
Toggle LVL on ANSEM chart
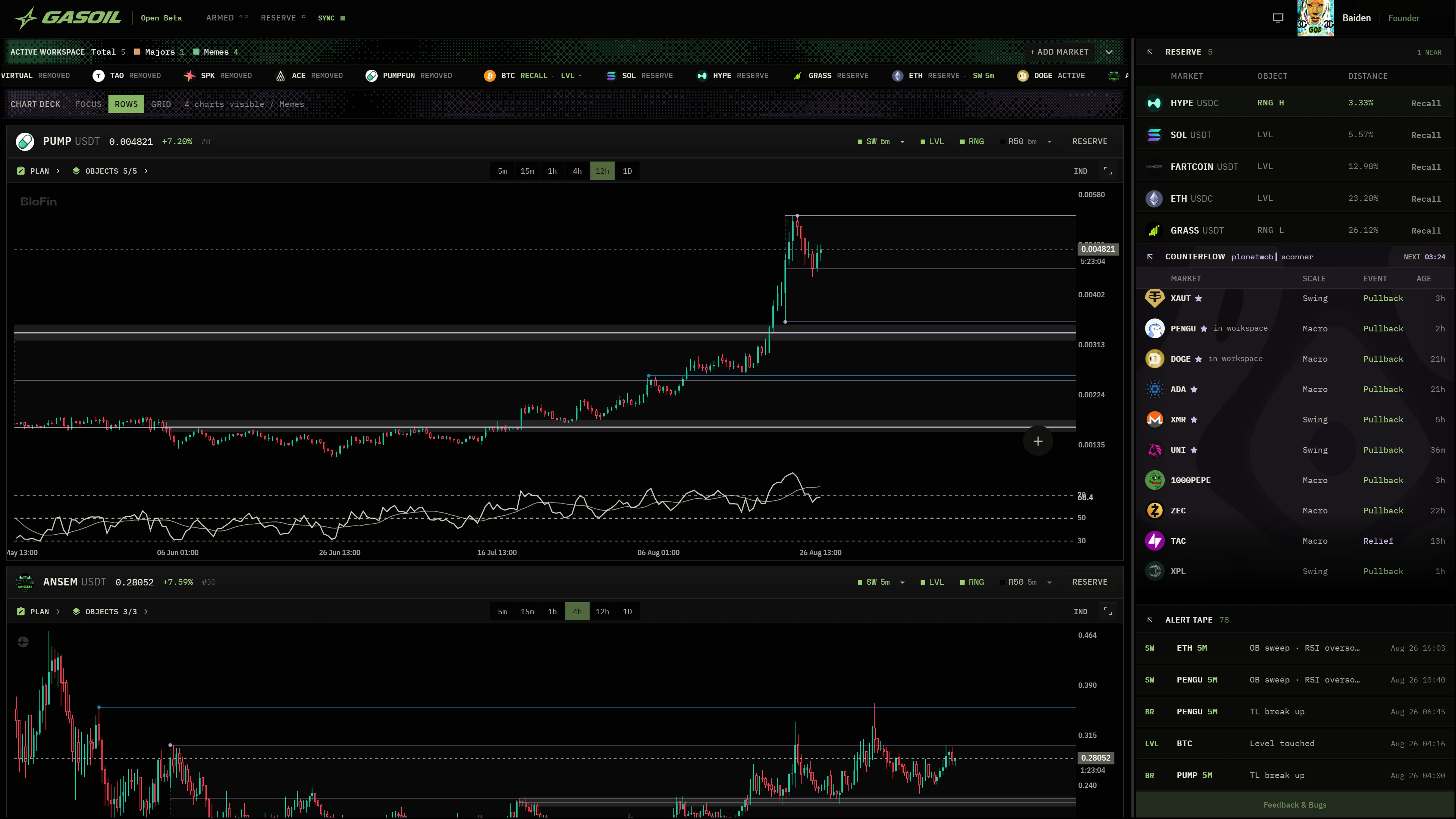click(932, 582)
